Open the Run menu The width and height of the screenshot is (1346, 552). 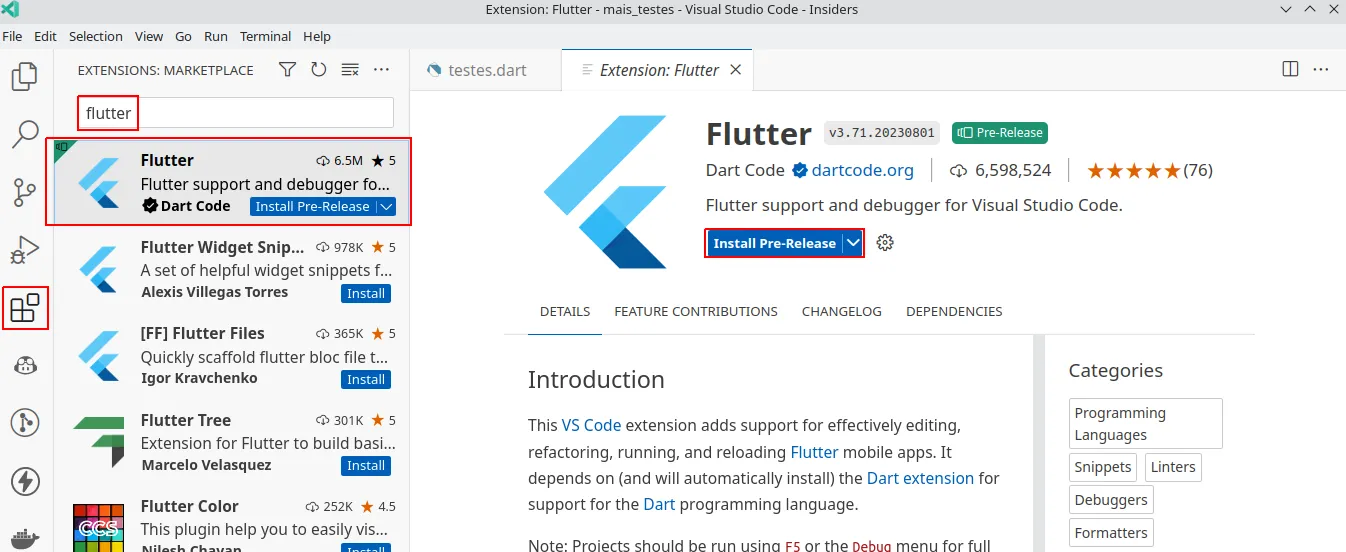pos(216,36)
